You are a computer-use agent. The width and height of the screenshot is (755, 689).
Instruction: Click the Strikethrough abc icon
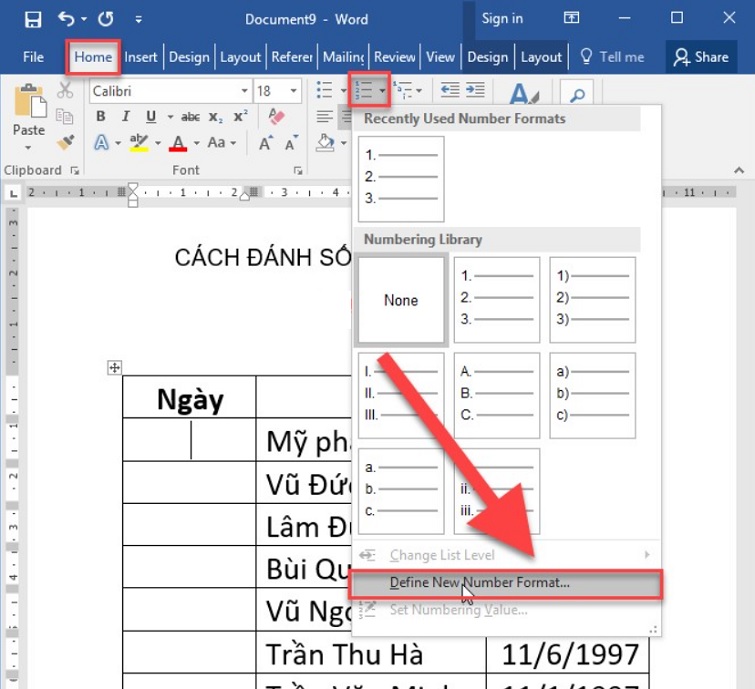[x=190, y=117]
